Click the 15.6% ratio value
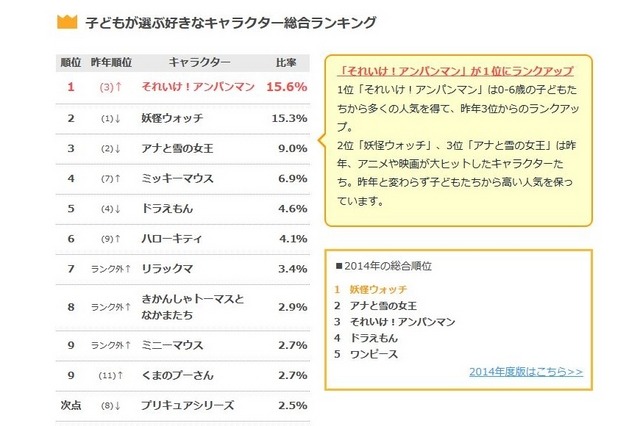The width and height of the screenshot is (640, 426). click(287, 87)
